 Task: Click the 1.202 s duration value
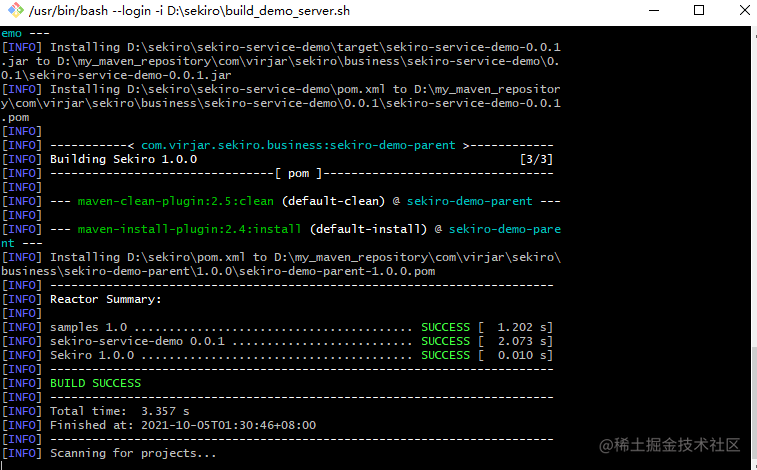(x=524, y=327)
